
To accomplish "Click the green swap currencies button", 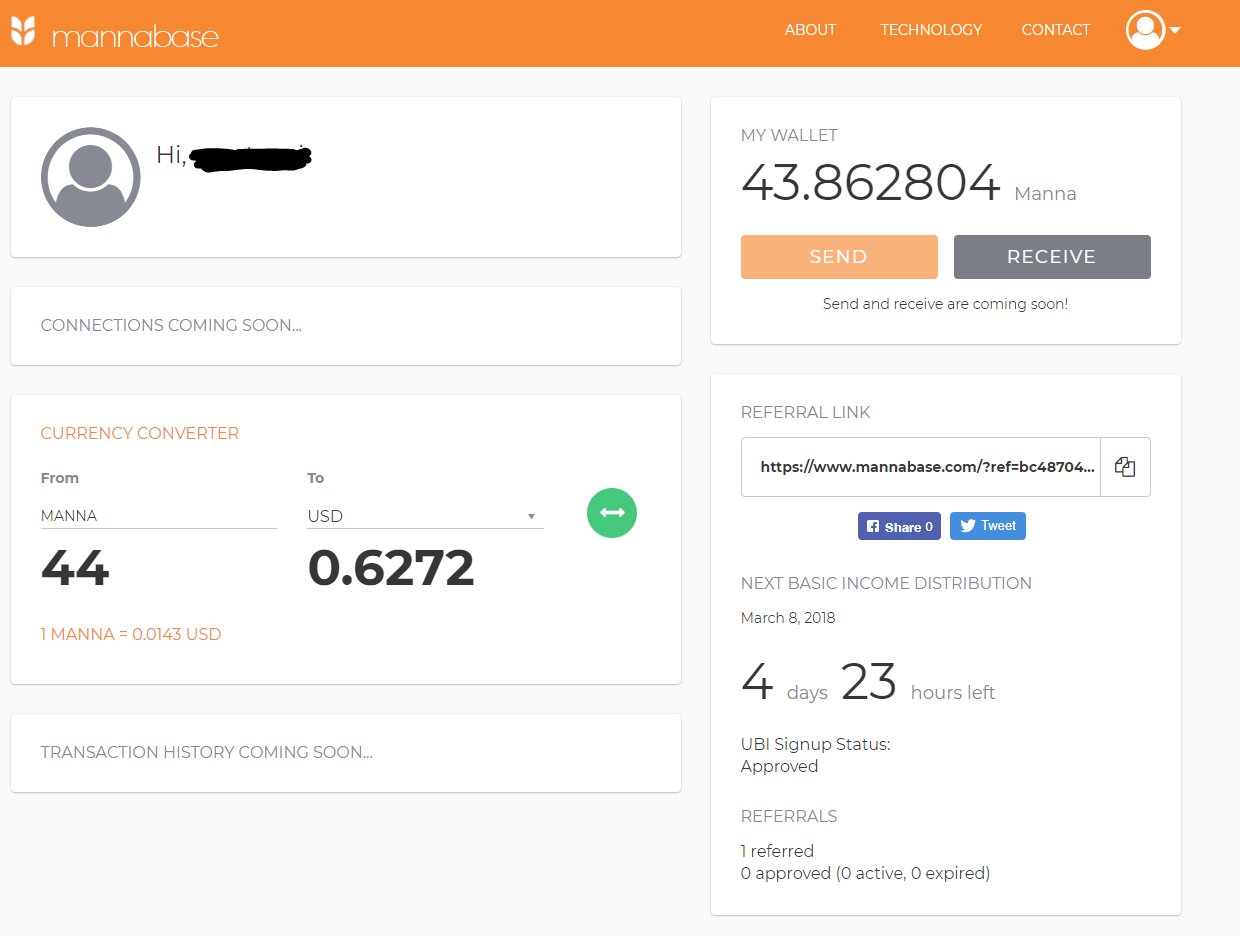I will coord(612,512).
